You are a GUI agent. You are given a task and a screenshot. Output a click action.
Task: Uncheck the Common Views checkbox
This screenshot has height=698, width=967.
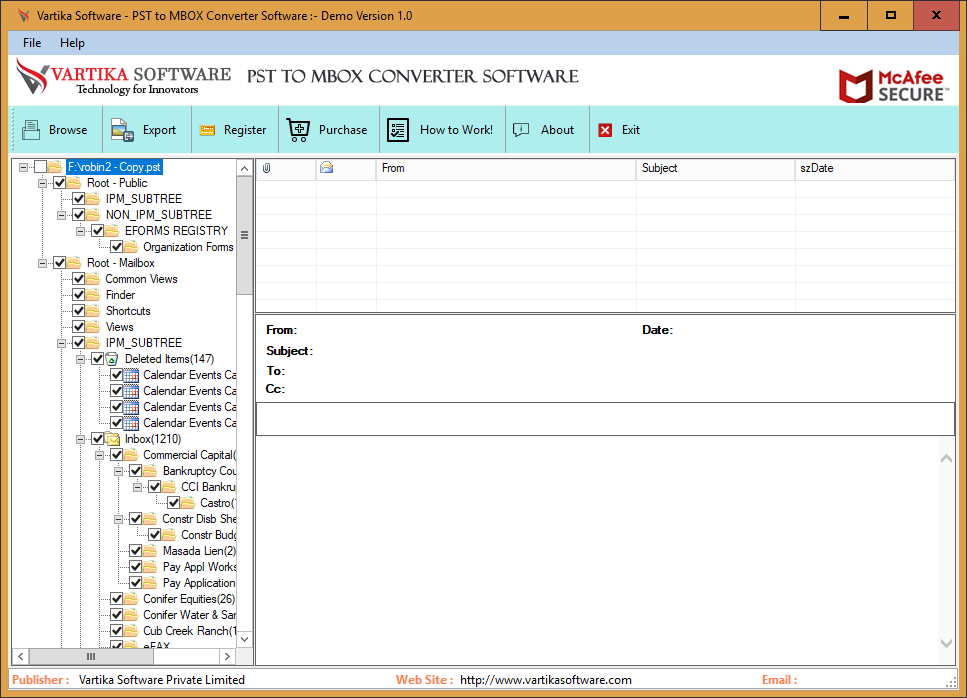[x=79, y=279]
